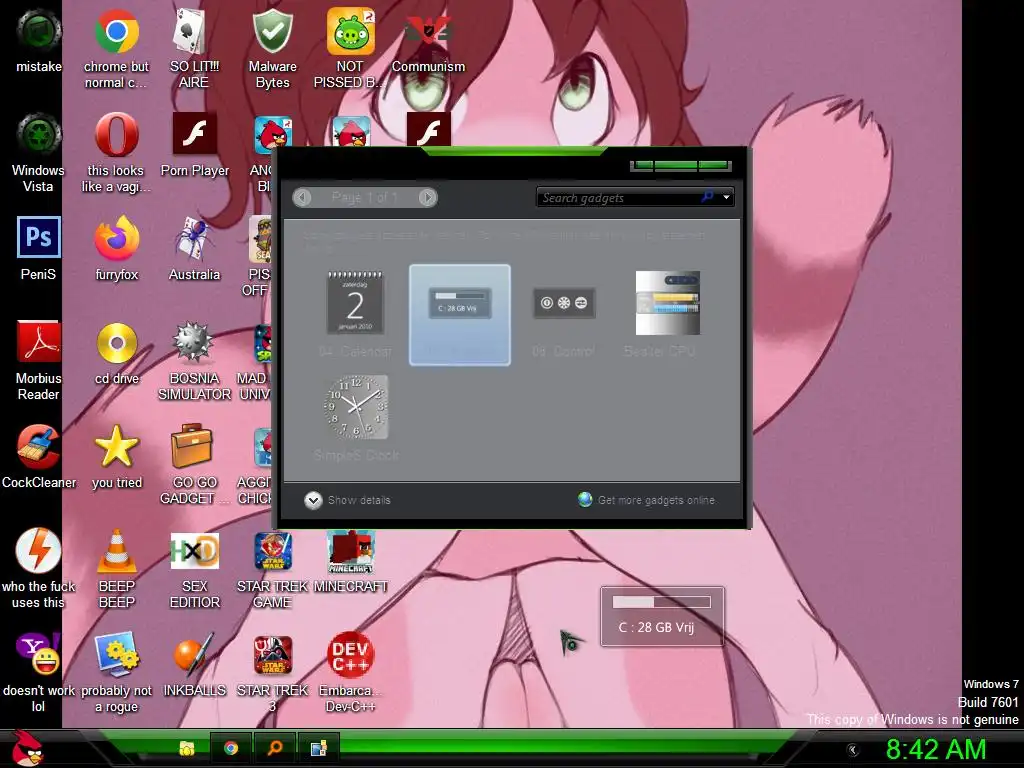Go to previous page in gadget gallery
This screenshot has width=1024, height=768.
pos(302,197)
